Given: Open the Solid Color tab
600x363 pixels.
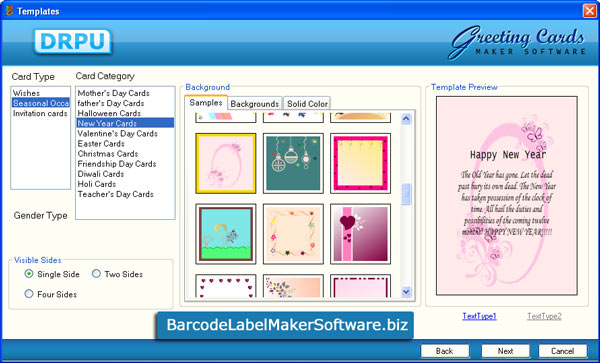Looking at the screenshot, I should [307, 104].
